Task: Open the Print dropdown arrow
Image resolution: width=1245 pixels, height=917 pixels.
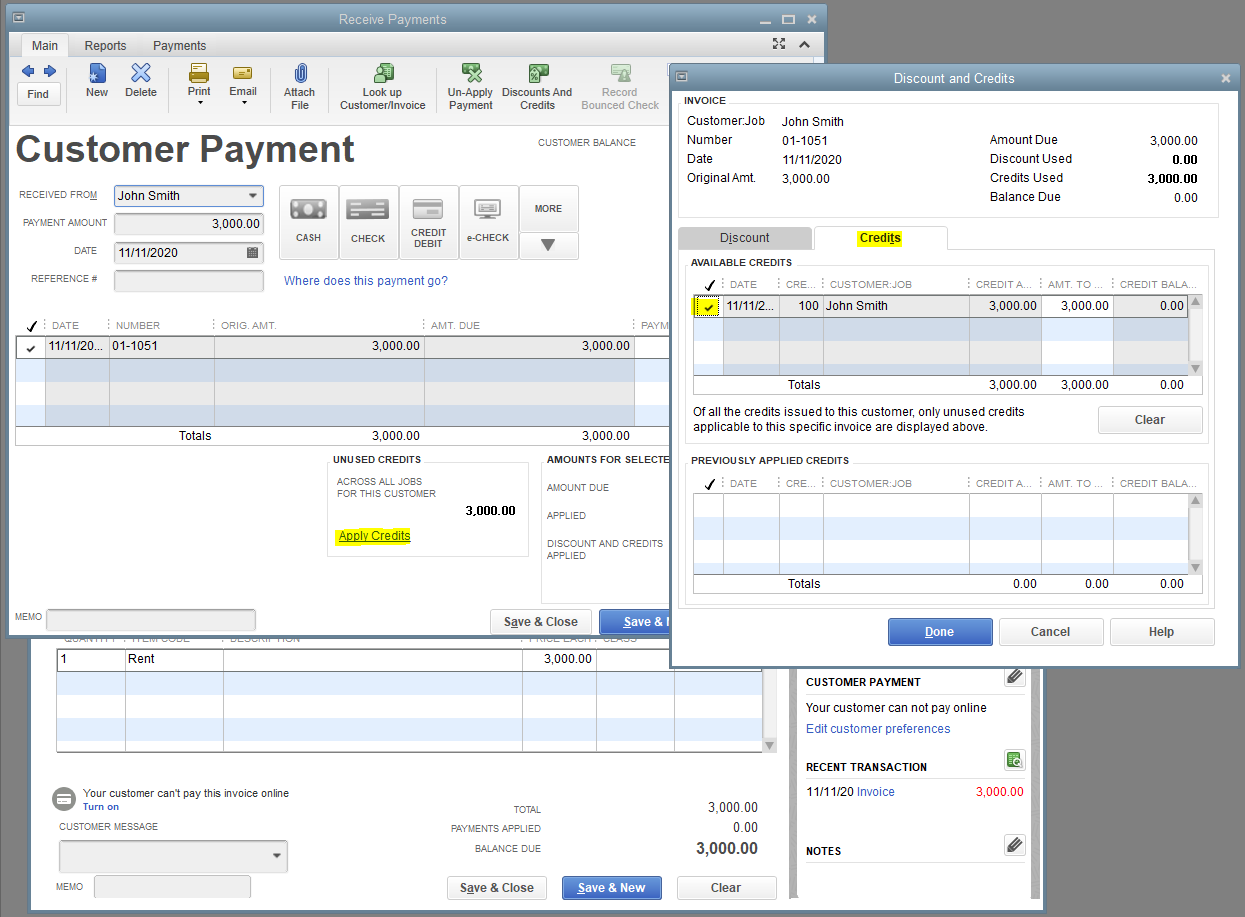Action: (199, 103)
